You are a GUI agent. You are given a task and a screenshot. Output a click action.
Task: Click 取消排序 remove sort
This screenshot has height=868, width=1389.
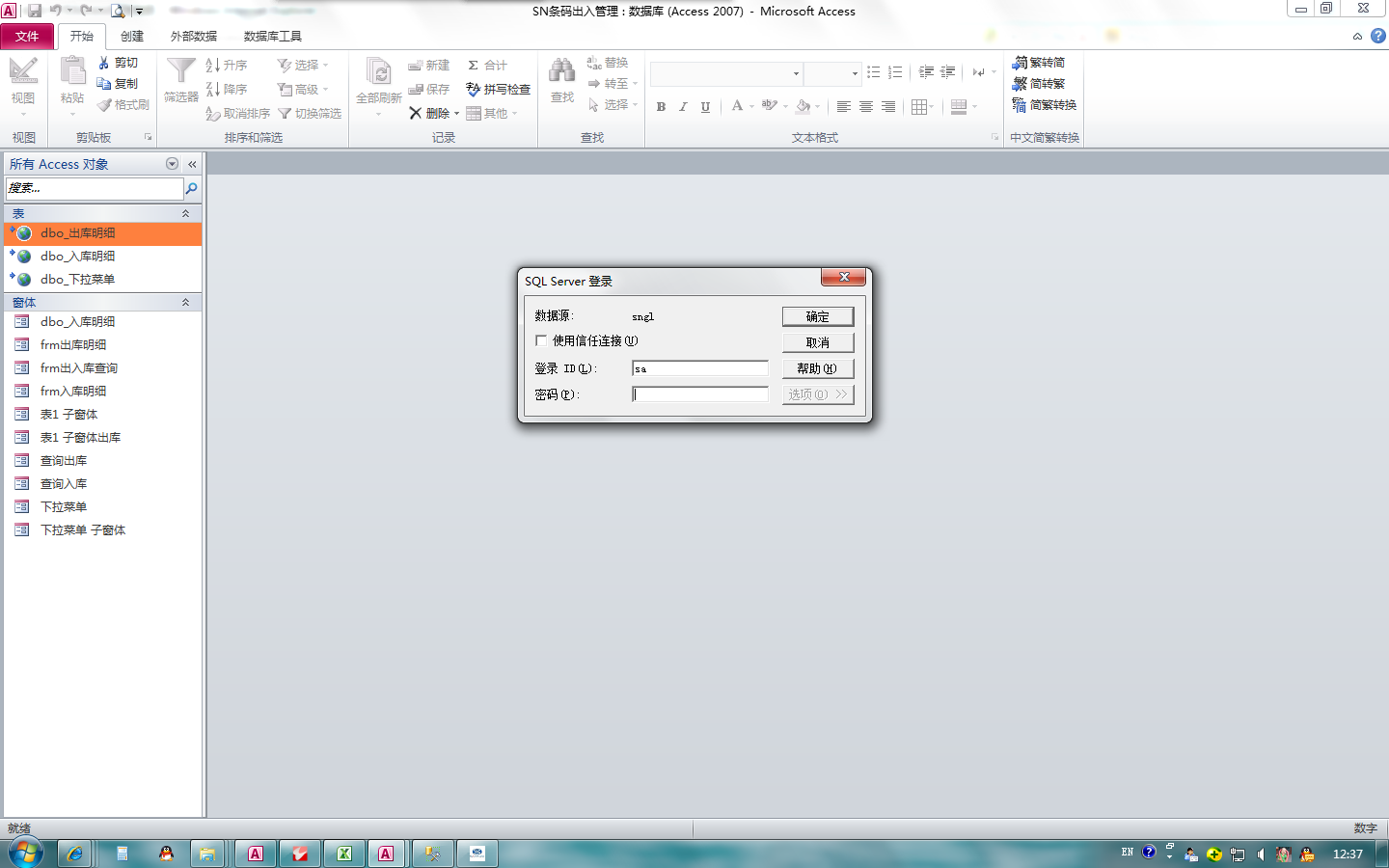[237, 114]
